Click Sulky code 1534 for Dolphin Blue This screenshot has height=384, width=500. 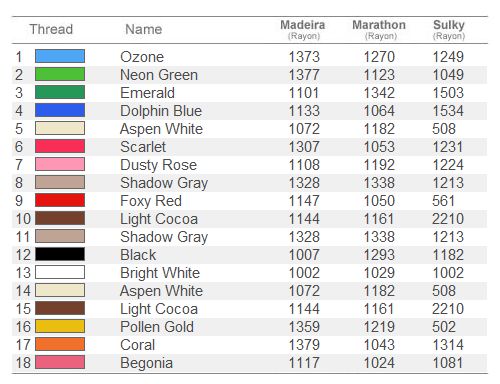[448, 111]
